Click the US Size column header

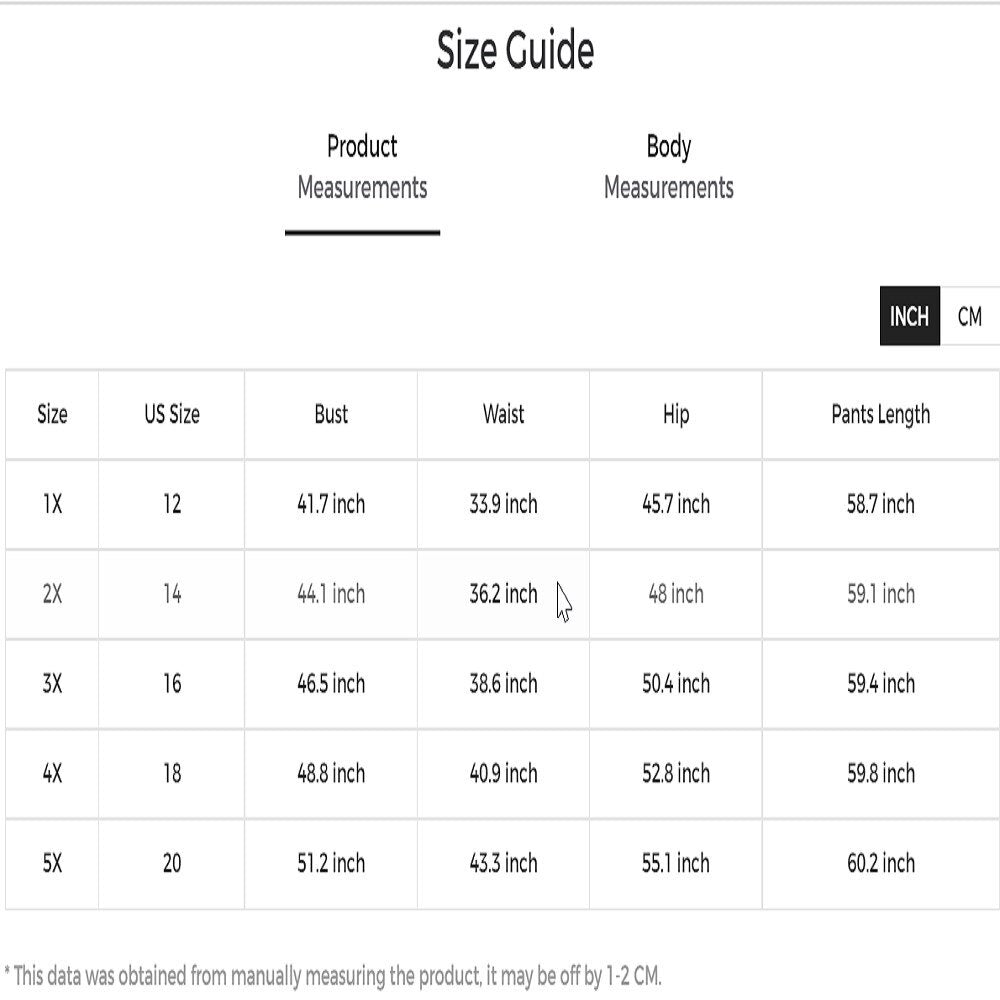(x=172, y=414)
